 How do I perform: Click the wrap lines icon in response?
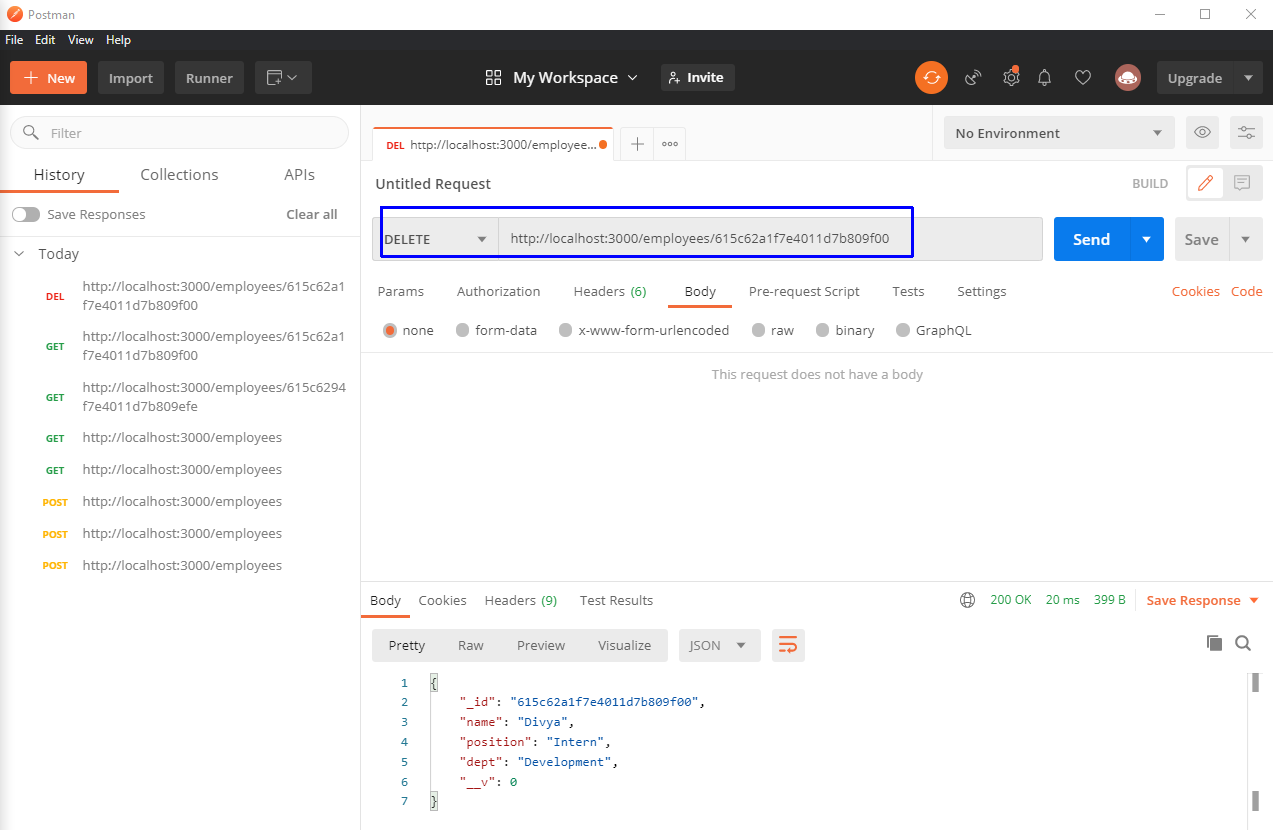coord(788,645)
